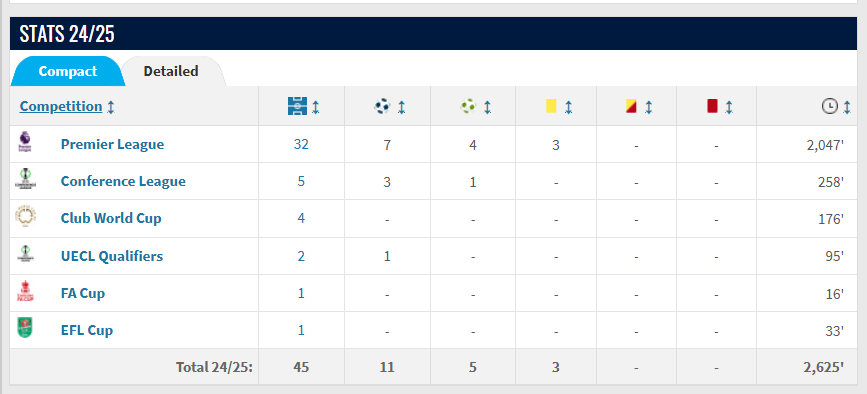
Task: Select the Compact tab
Action: (67, 71)
